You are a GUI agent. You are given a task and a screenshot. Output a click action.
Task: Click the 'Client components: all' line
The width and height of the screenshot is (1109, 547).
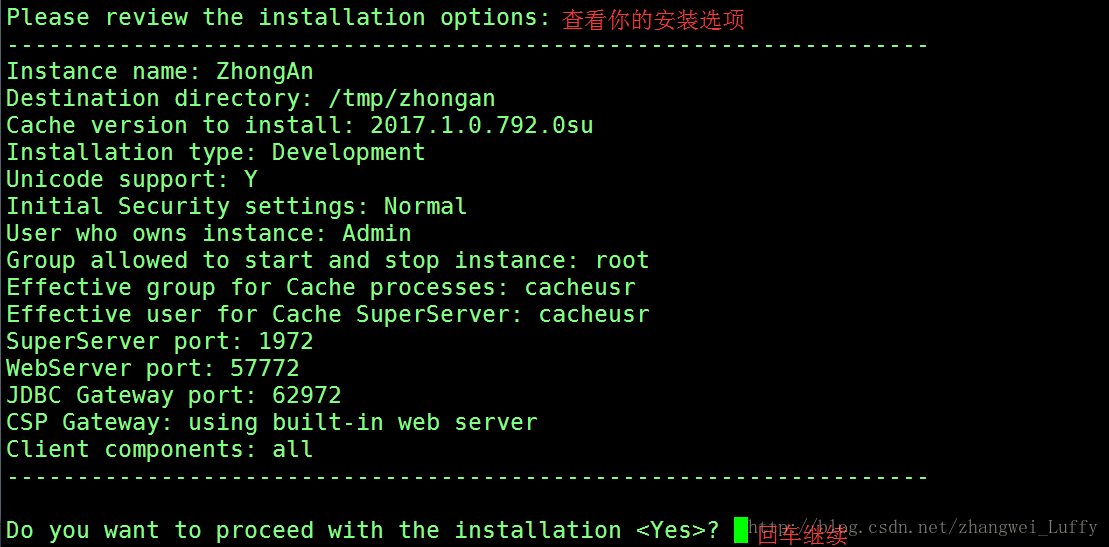[x=160, y=449]
